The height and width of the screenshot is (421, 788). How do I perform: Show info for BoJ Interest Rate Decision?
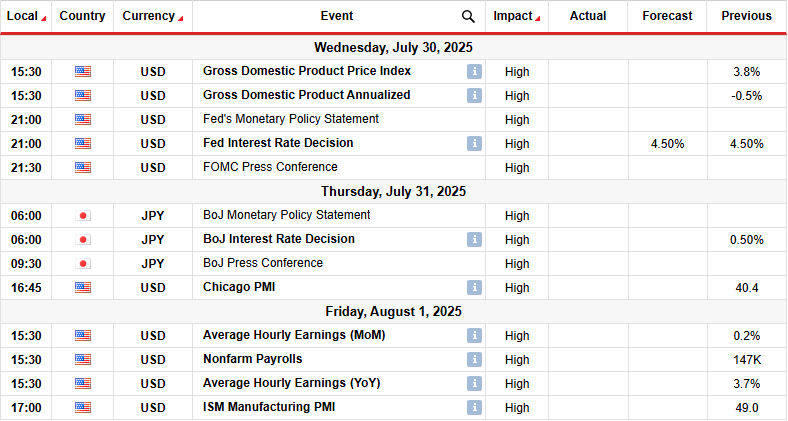coord(474,240)
